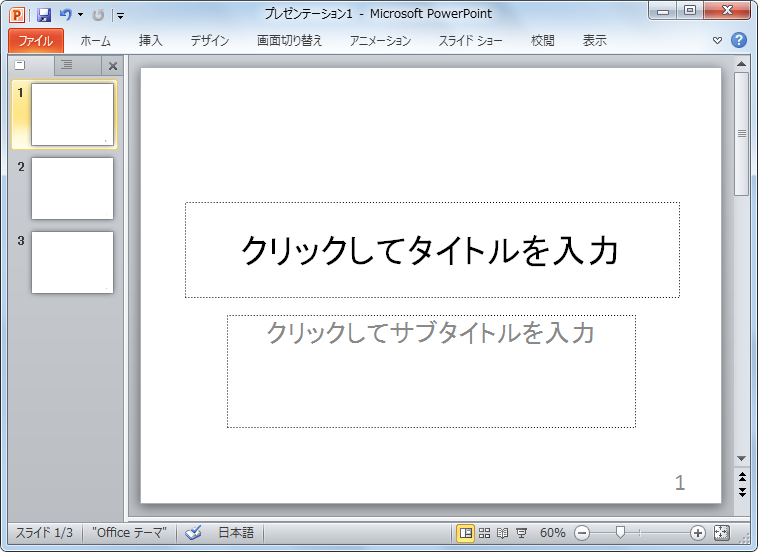758x552 pixels.
Task: Expand the minimized ribbon with the chevron
Action: point(717,41)
